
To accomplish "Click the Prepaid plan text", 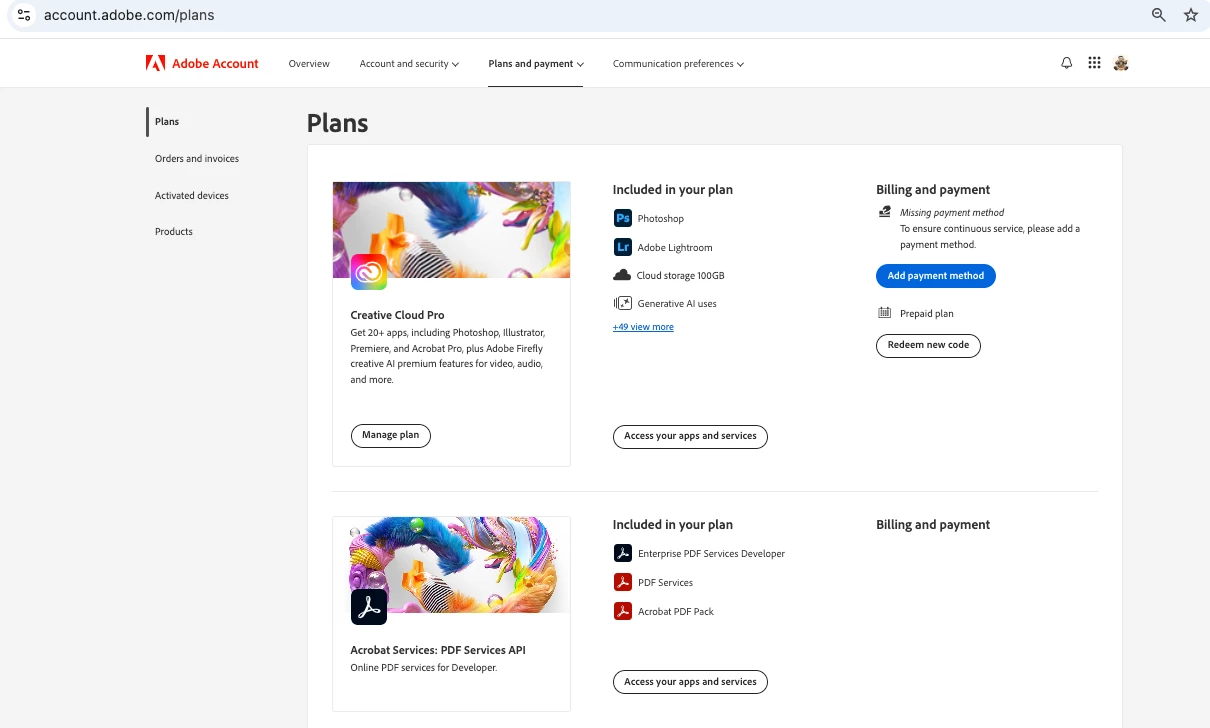I will tap(927, 314).
